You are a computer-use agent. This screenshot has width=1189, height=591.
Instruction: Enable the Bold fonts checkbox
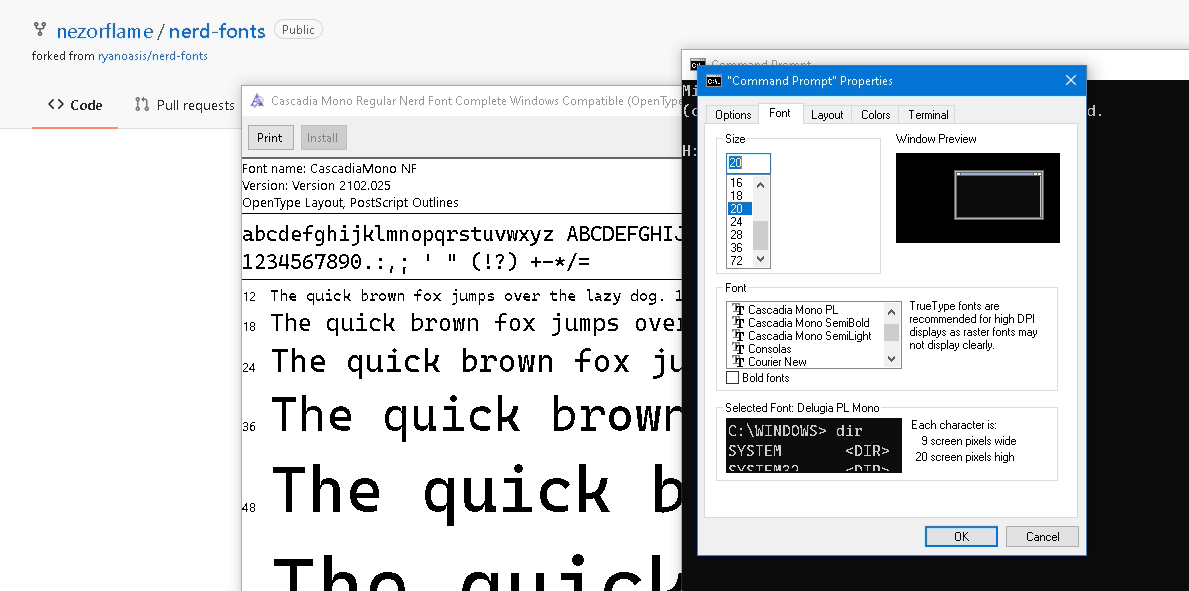click(x=733, y=378)
